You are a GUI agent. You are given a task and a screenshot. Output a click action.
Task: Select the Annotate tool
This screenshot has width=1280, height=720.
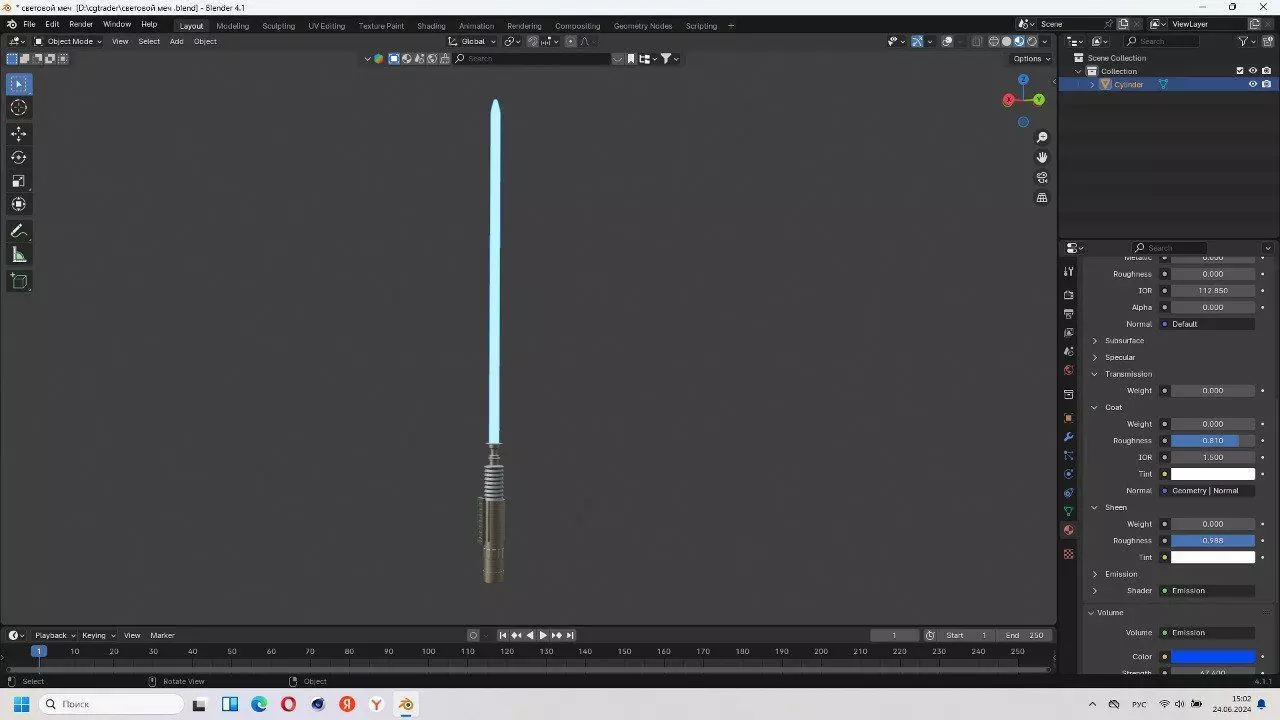19,231
